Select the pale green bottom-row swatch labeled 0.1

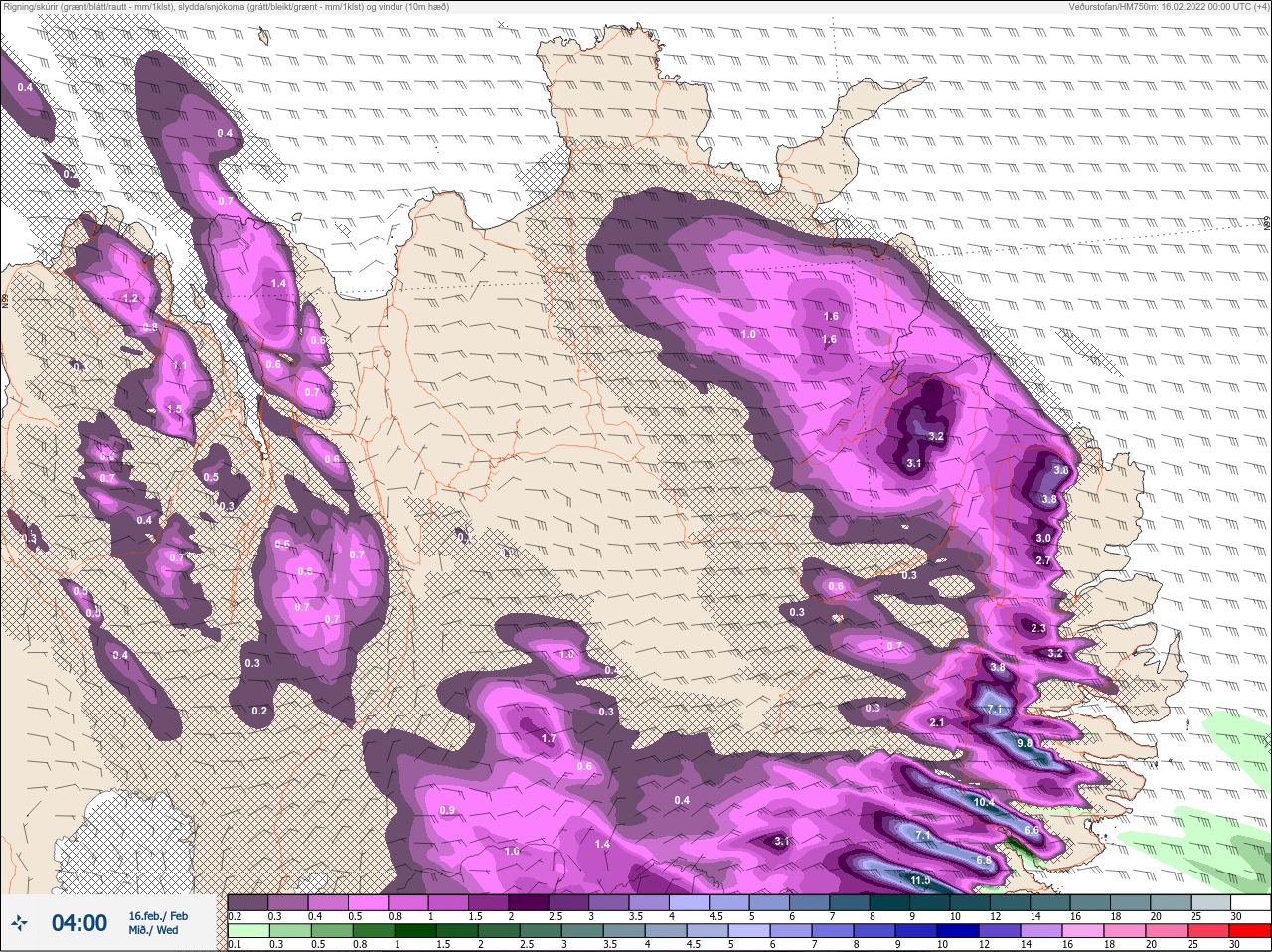point(247,930)
